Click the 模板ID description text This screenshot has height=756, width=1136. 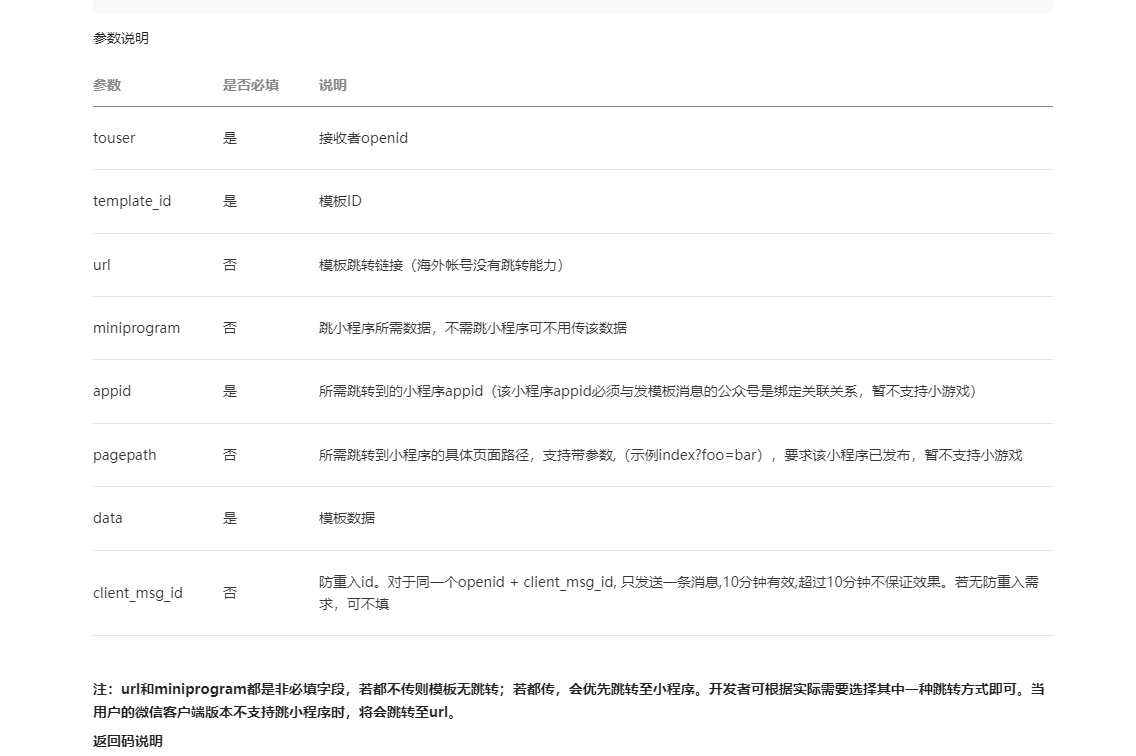coord(340,201)
